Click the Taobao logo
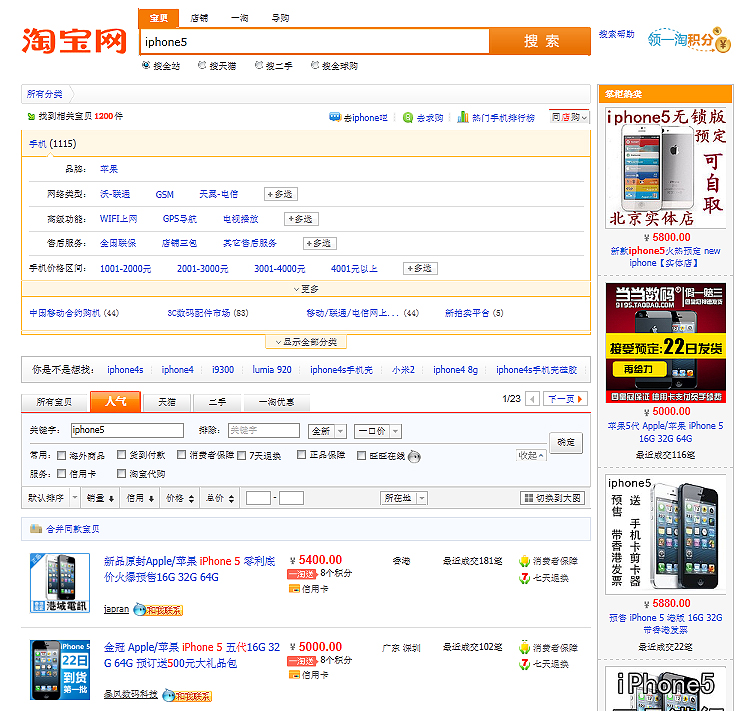This screenshot has width=751, height=711. pos(74,41)
